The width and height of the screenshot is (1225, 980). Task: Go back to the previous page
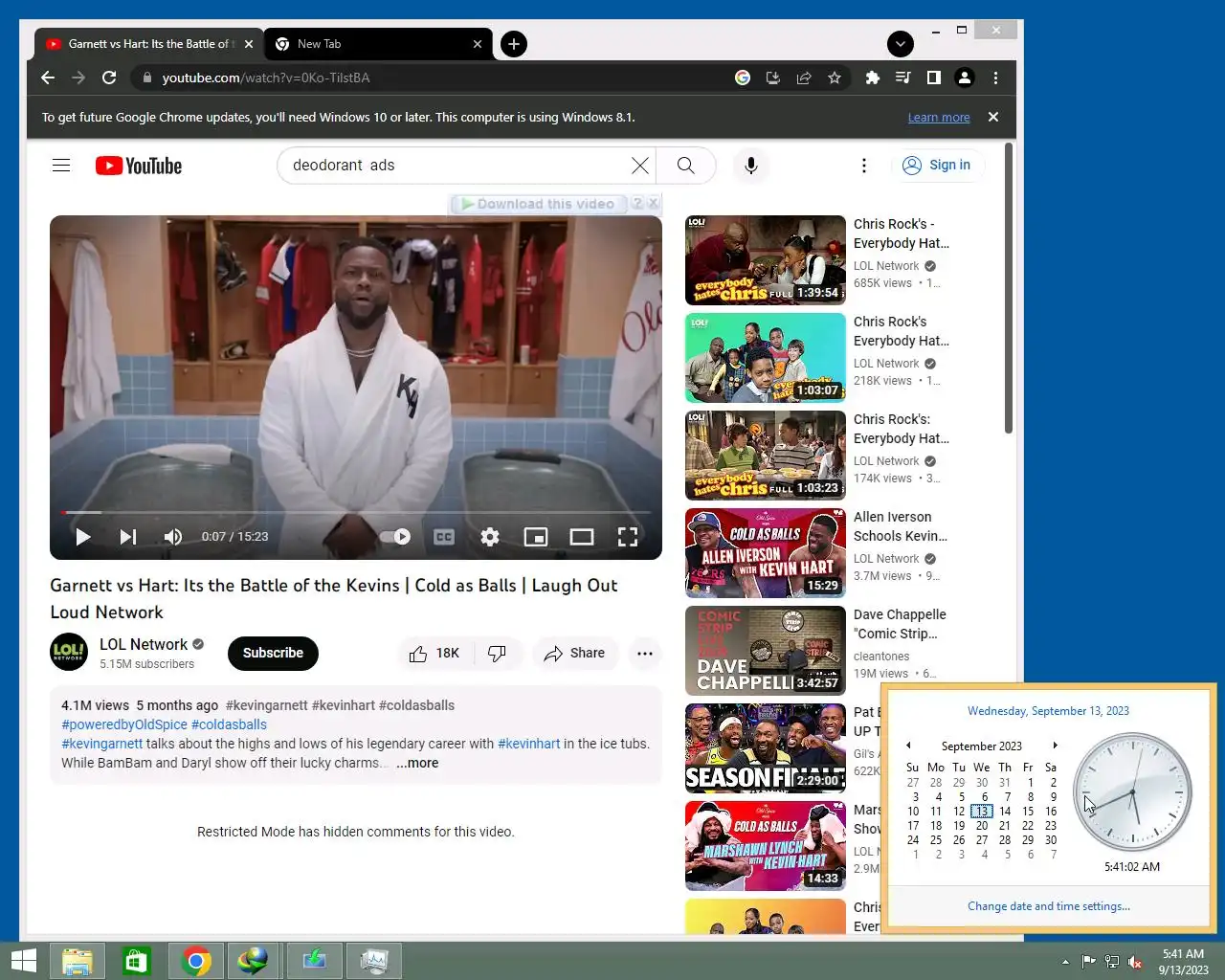[x=48, y=78]
